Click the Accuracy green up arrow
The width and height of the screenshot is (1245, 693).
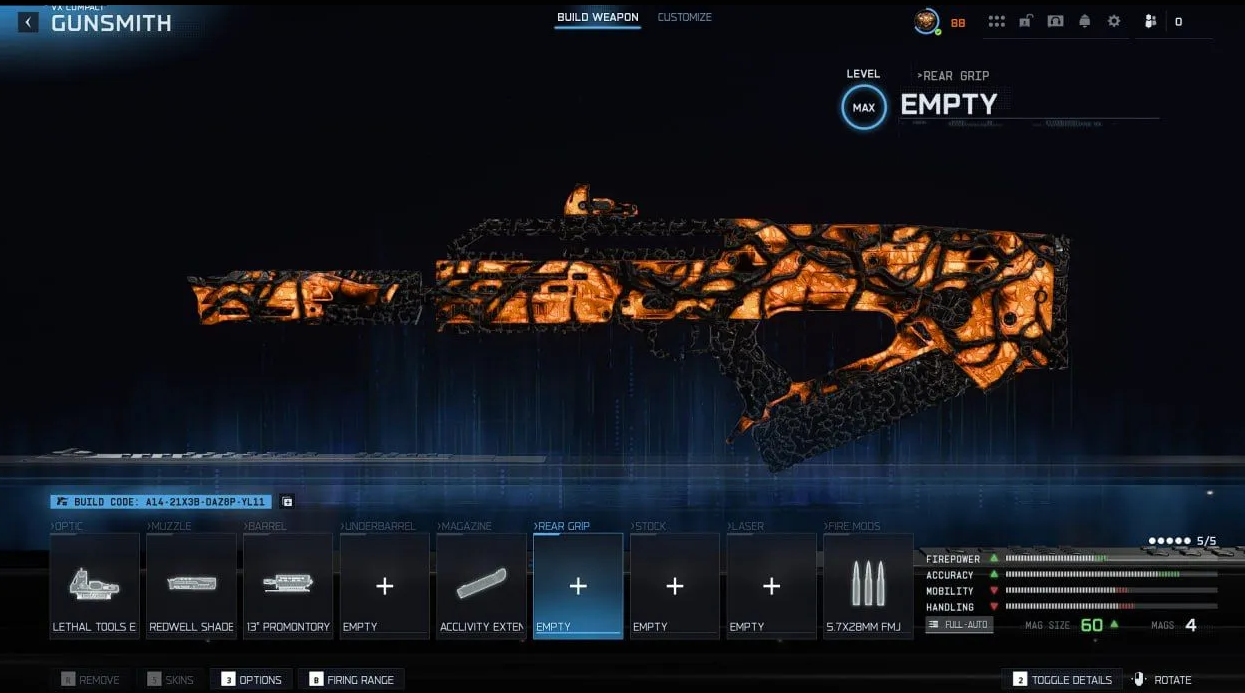click(x=994, y=575)
